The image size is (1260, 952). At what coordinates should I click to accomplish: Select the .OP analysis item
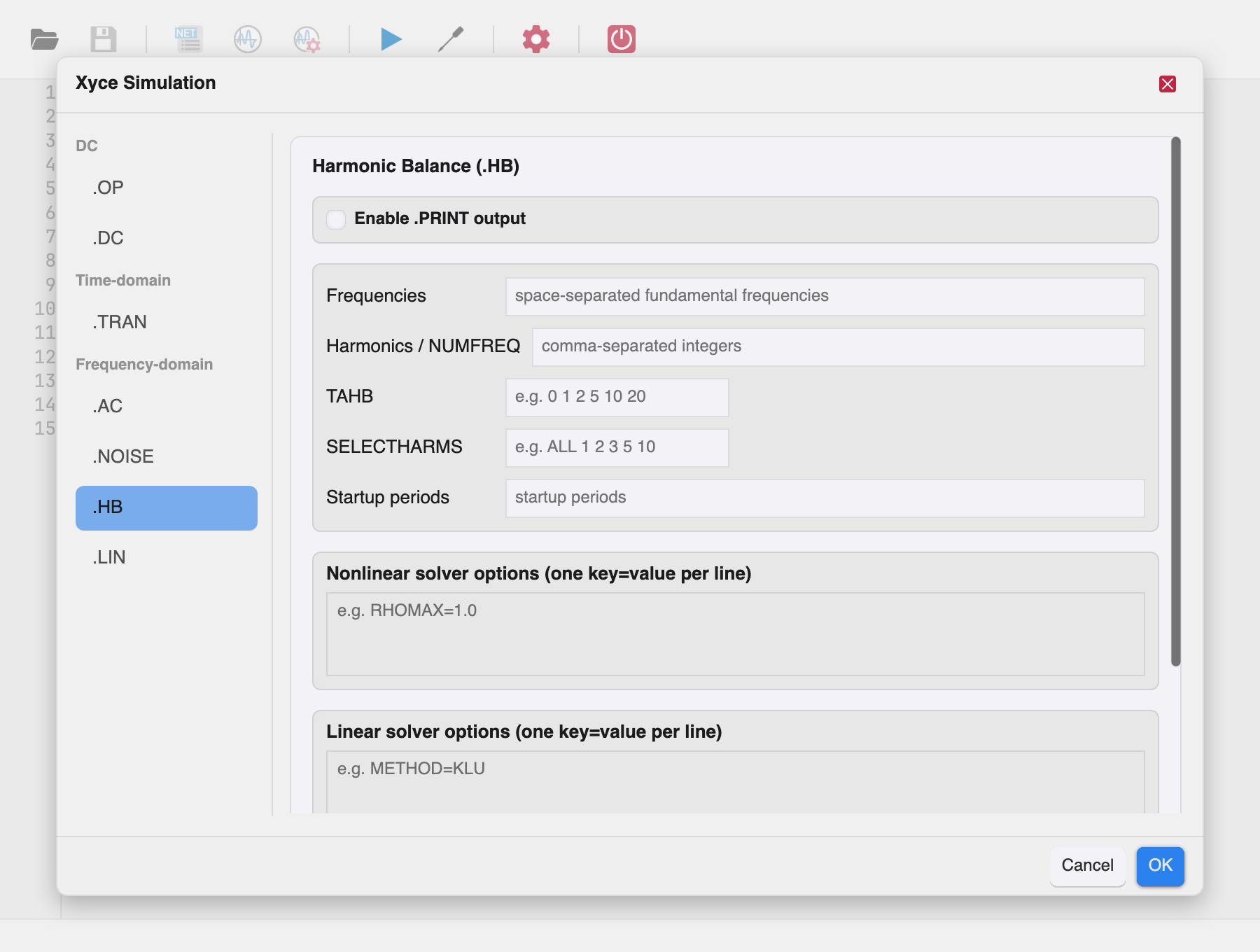click(x=167, y=188)
